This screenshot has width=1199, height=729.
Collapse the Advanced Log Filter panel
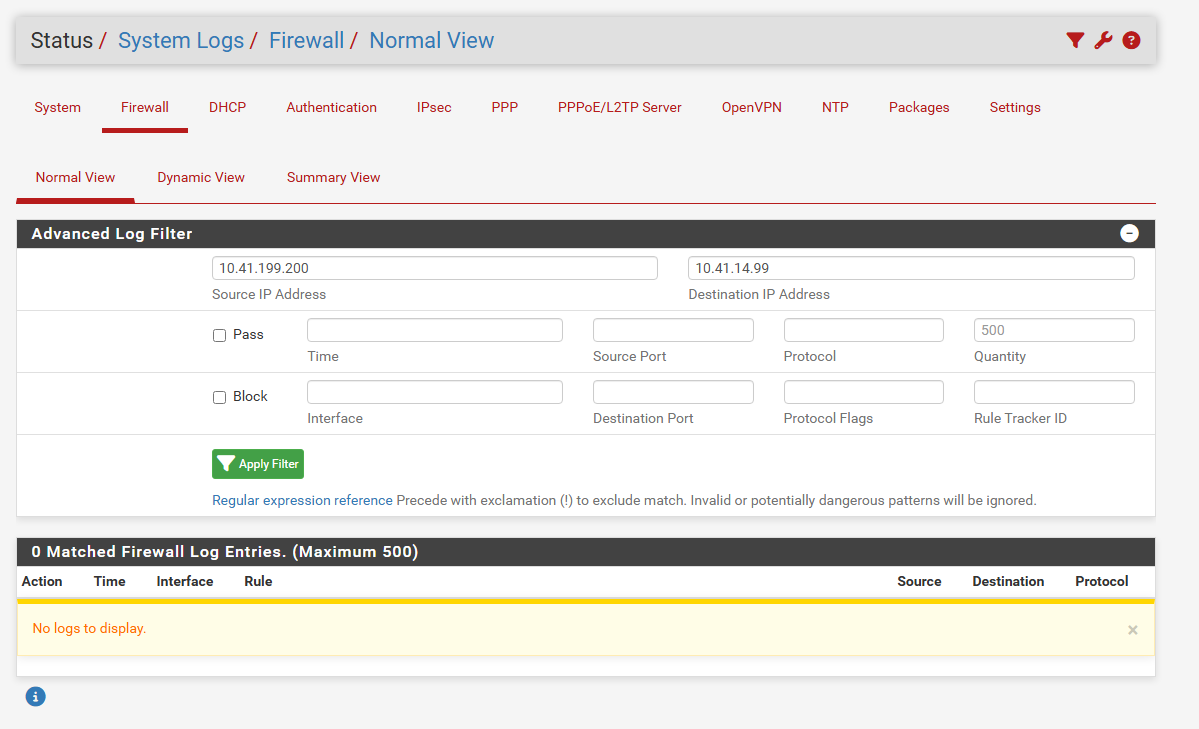[1129, 233]
